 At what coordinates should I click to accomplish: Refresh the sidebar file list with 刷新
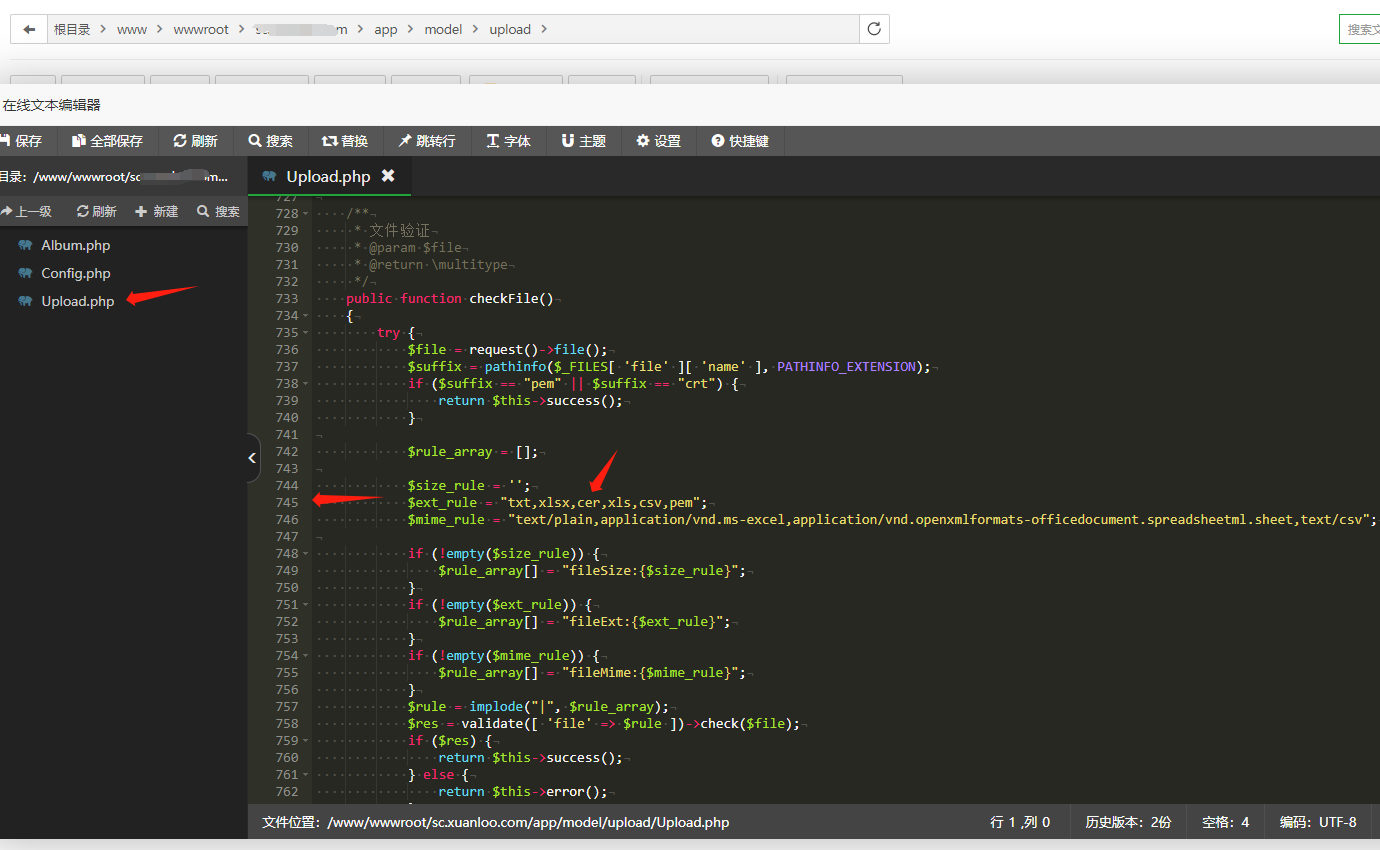(97, 211)
